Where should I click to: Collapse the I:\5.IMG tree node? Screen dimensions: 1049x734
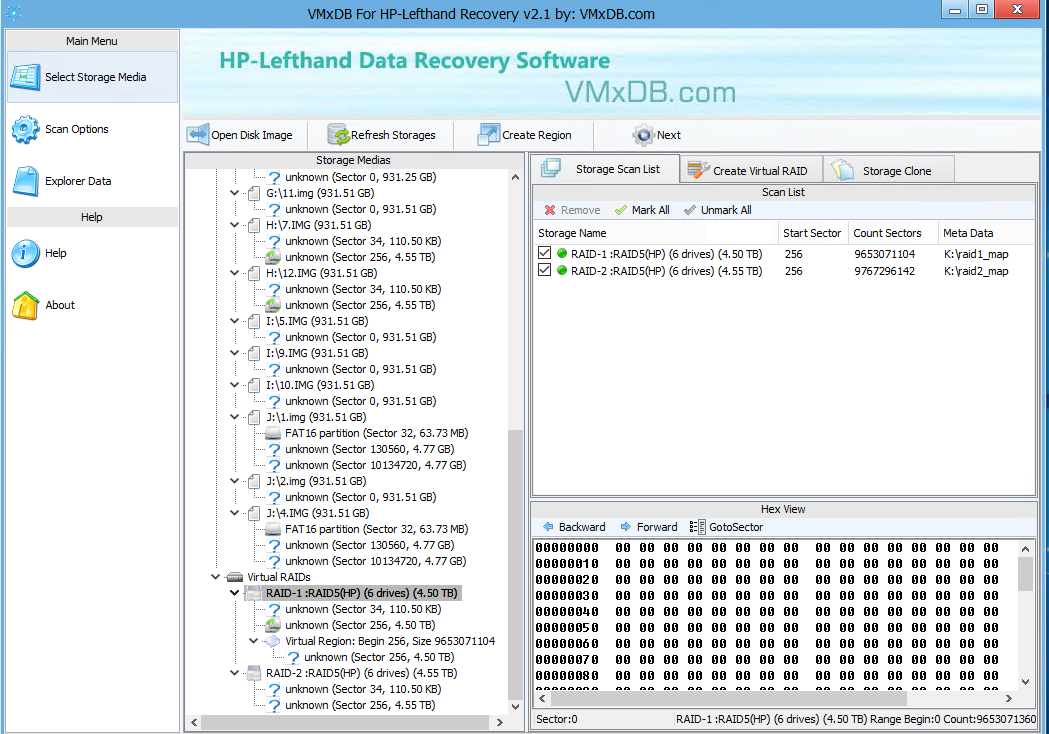tap(234, 321)
